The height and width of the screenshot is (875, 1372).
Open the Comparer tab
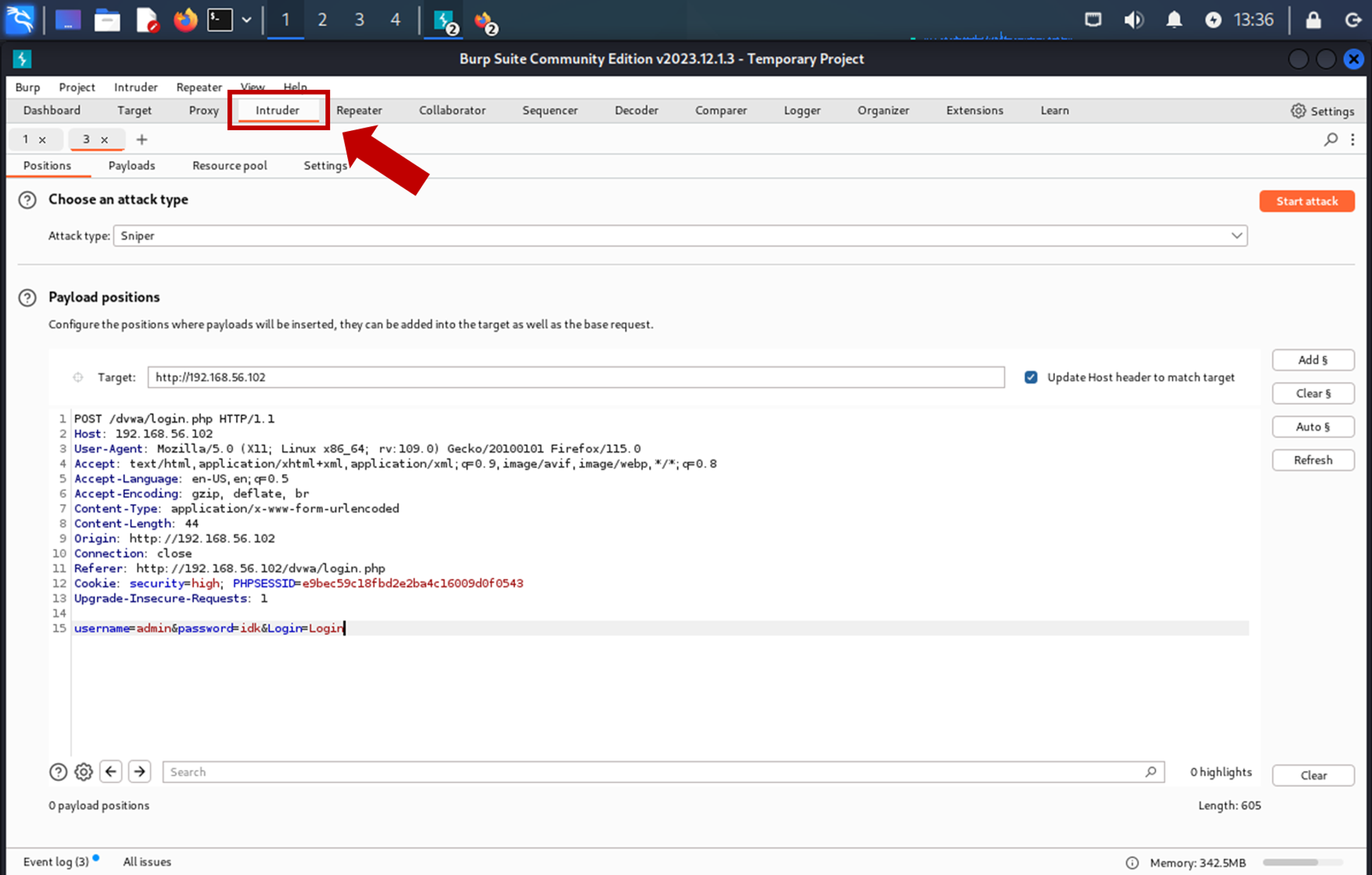tap(720, 110)
